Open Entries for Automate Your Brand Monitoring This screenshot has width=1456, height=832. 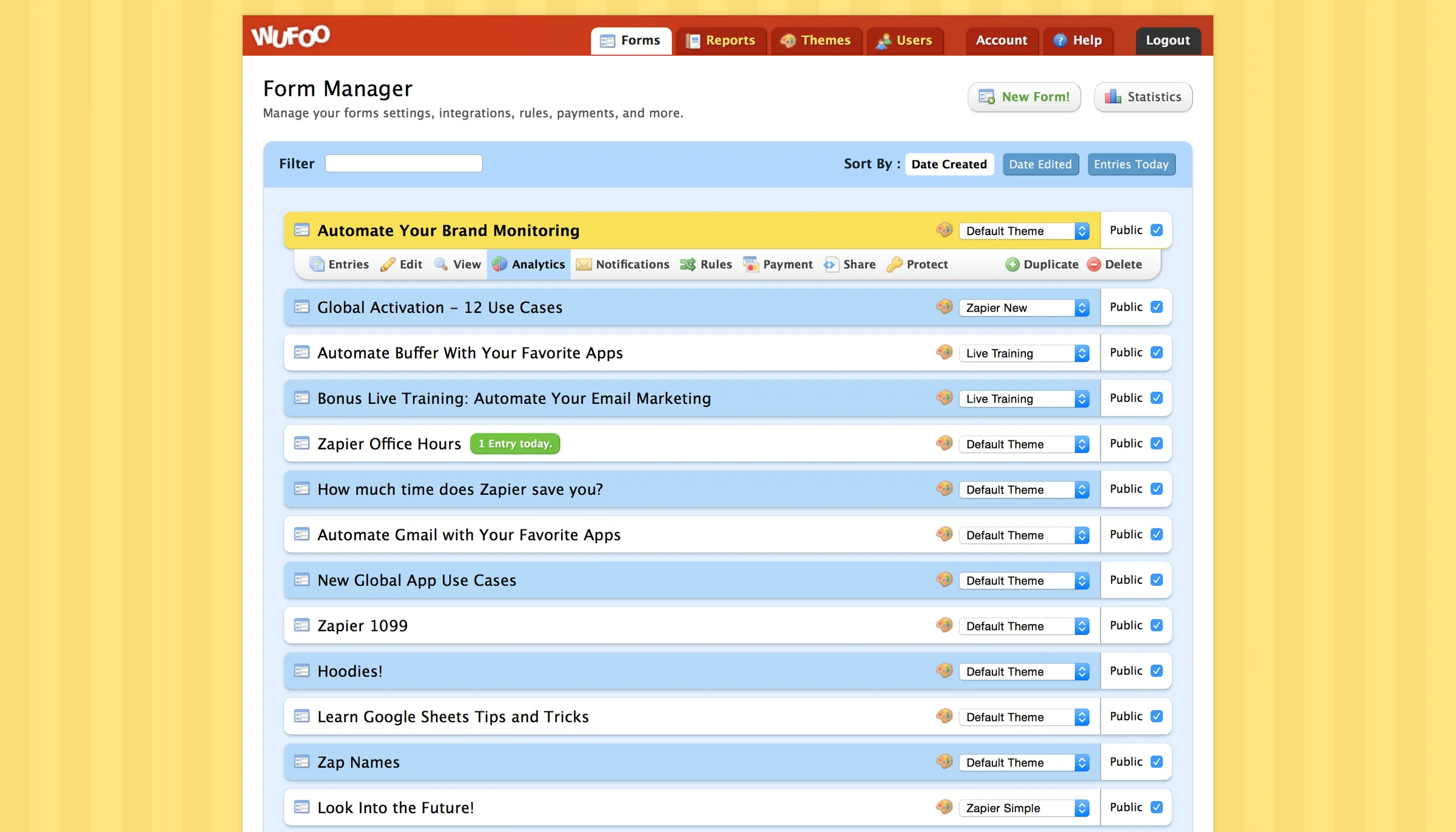coord(340,264)
